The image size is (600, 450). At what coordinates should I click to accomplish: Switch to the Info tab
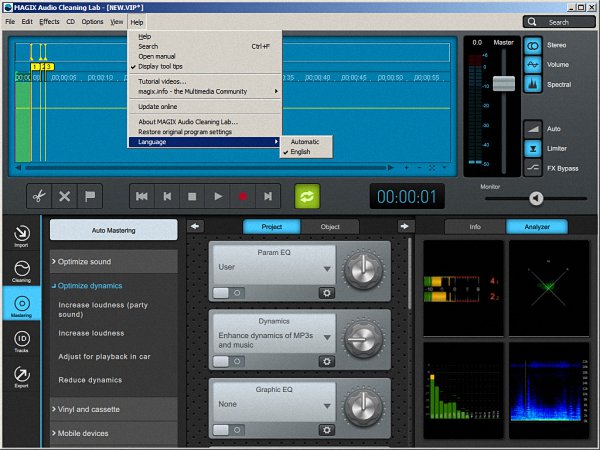click(x=475, y=227)
